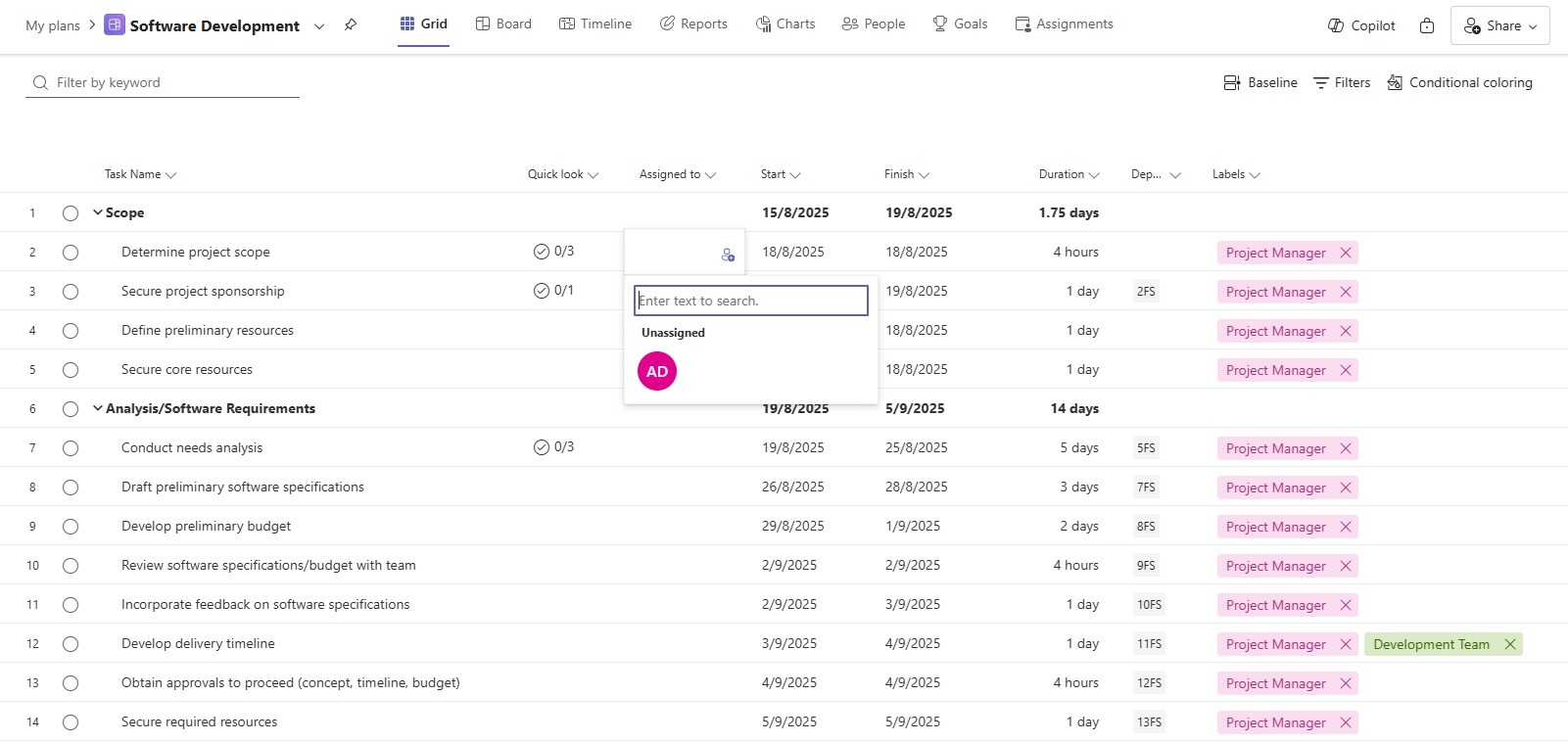Image resolution: width=1568 pixels, height=743 pixels.
Task: Open checklist quick look for Conduct needs analysis
Action: 554,447
